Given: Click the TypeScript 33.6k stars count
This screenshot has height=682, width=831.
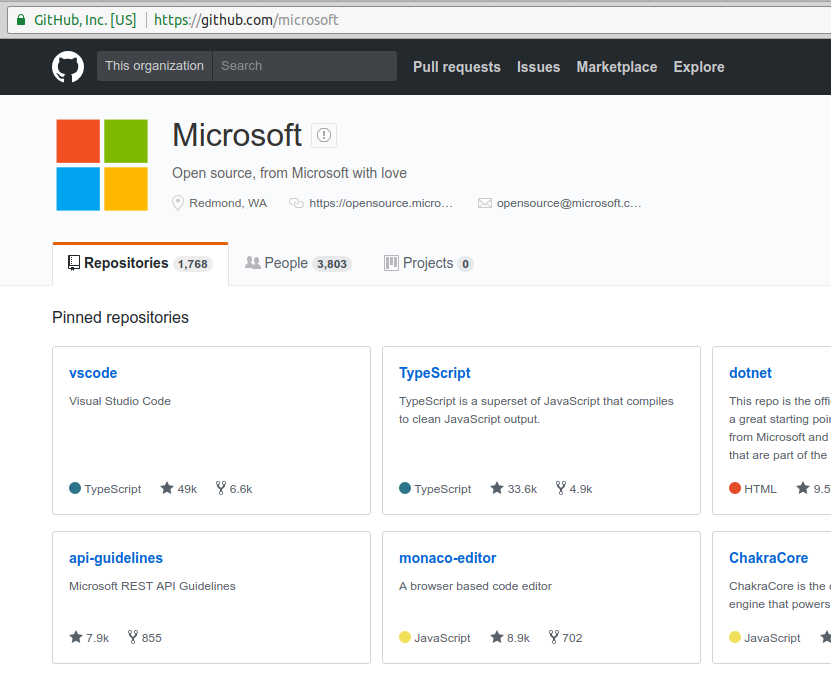Looking at the screenshot, I should [x=522, y=489].
